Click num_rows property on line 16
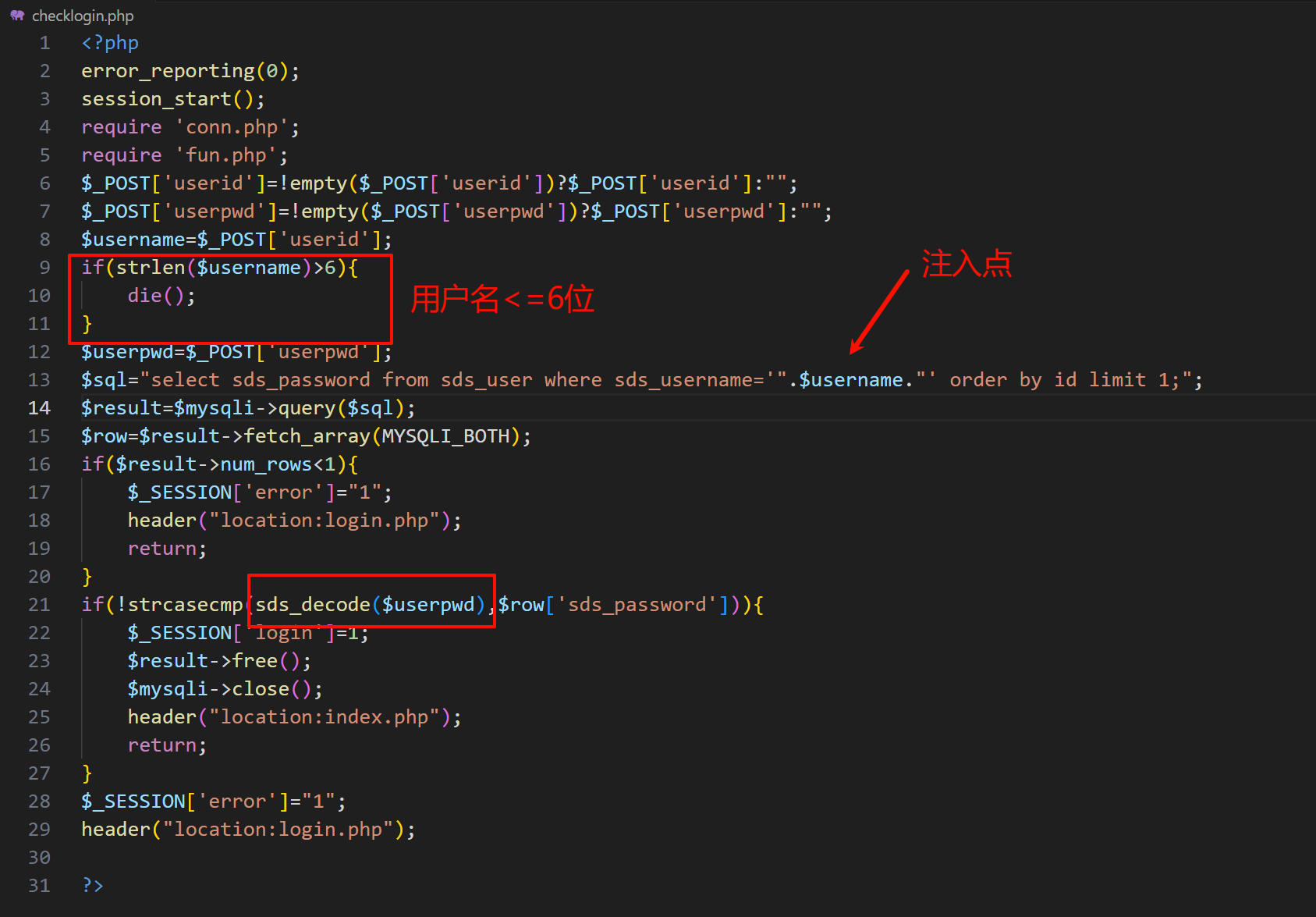The width and height of the screenshot is (1316, 917). tap(266, 464)
